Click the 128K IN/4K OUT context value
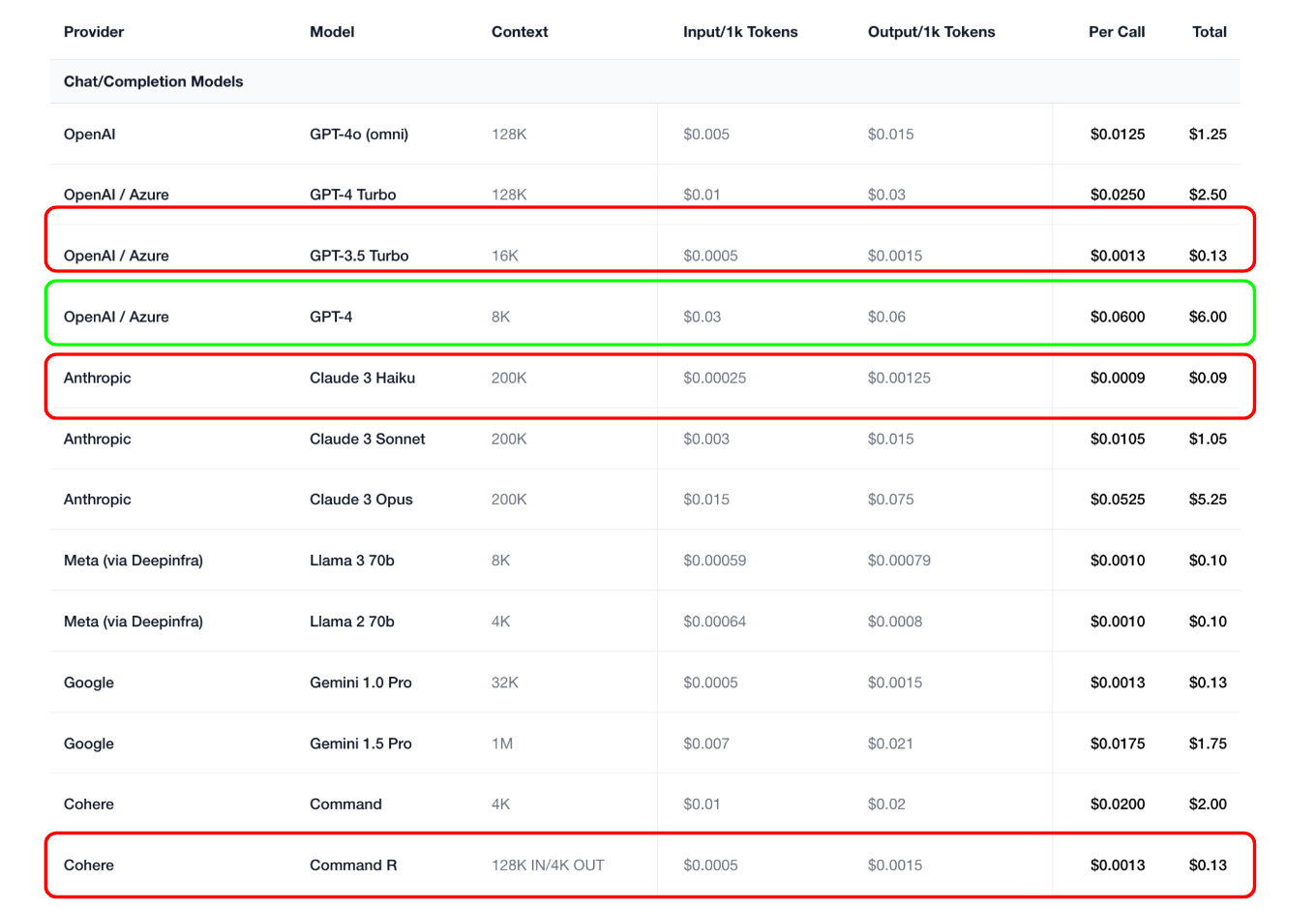The width and height of the screenshot is (1316, 910). pyautogui.click(x=548, y=865)
